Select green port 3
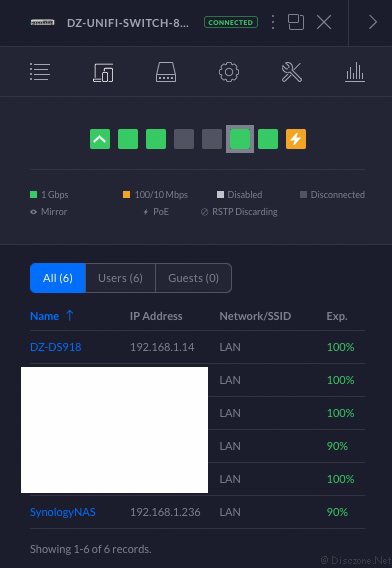Viewport: 392px width, 568px height. click(x=156, y=139)
